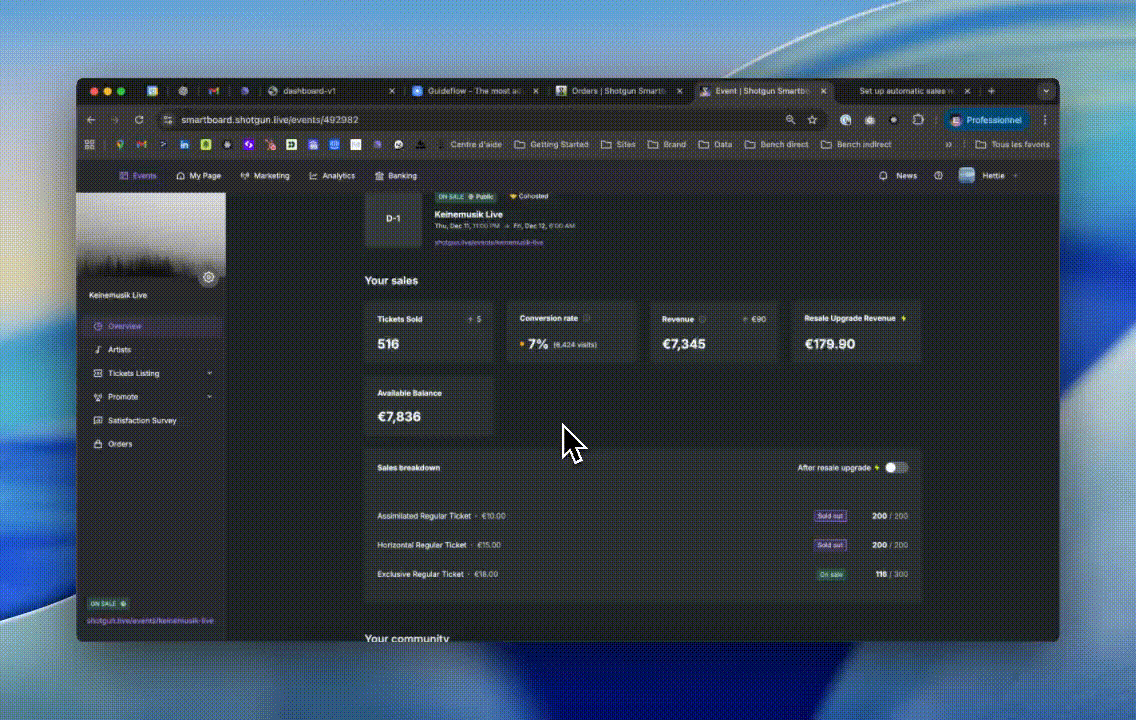1136x720 pixels.
Task: Switch to the dashboard-v1 browser tab
Action: point(330,91)
